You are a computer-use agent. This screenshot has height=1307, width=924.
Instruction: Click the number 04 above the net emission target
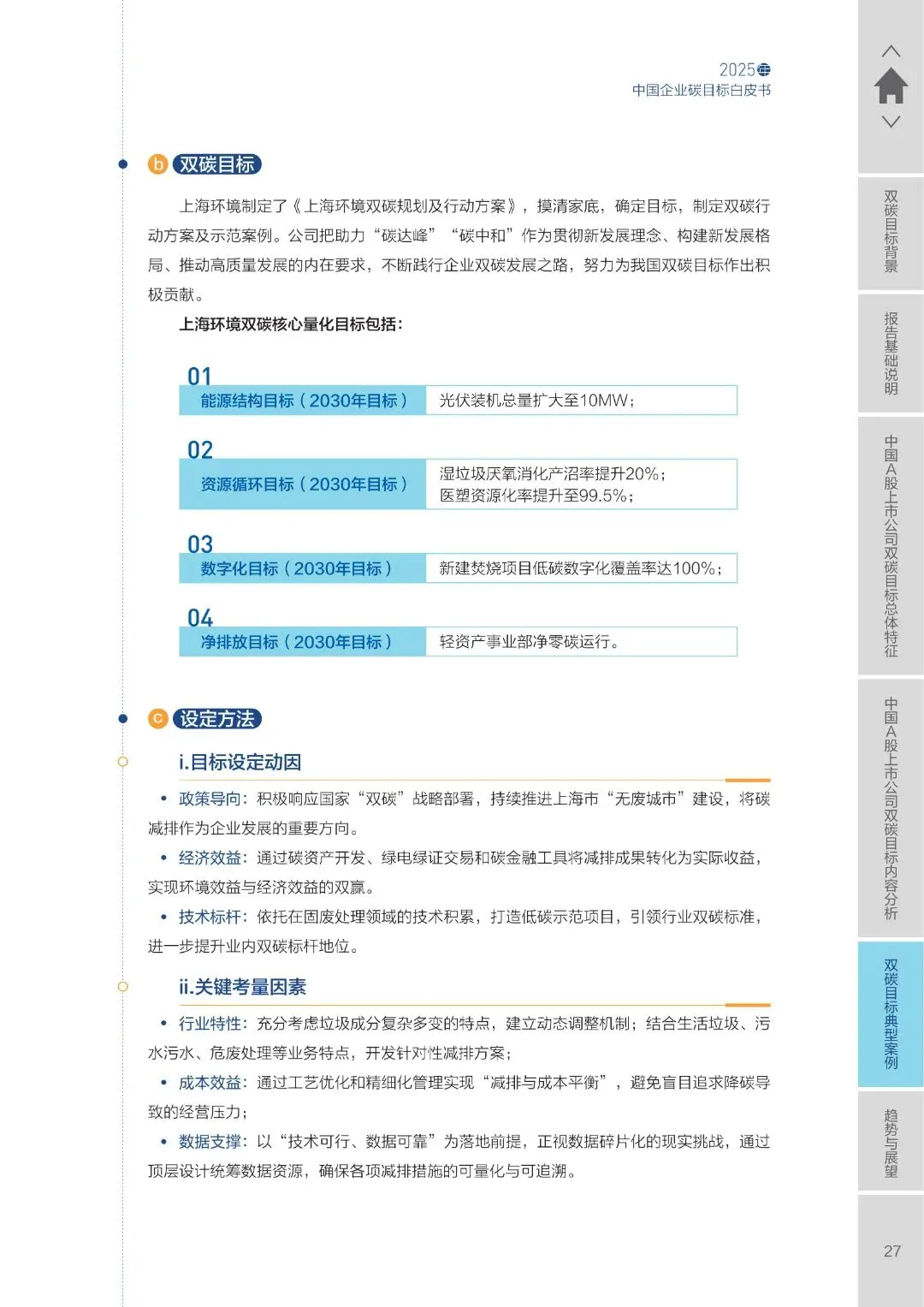[199, 617]
